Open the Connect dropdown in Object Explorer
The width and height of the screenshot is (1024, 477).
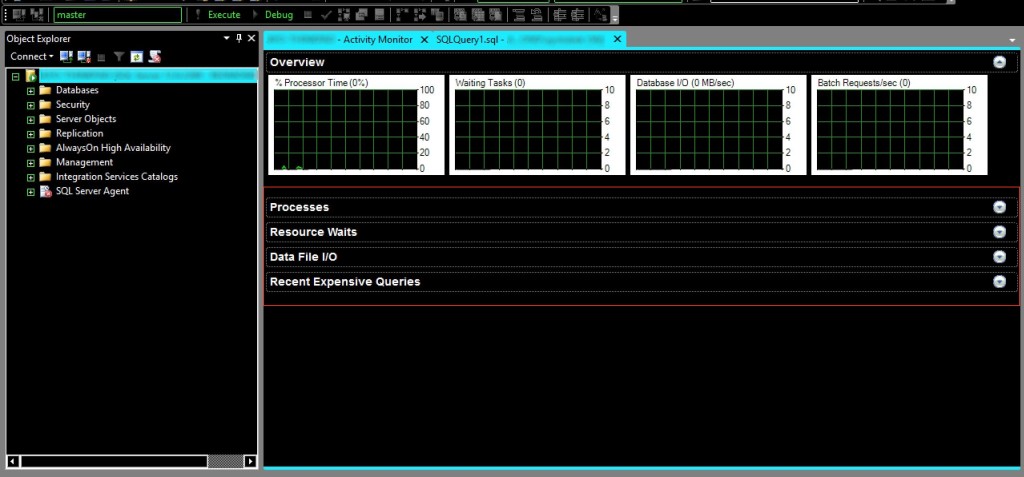tap(32, 57)
